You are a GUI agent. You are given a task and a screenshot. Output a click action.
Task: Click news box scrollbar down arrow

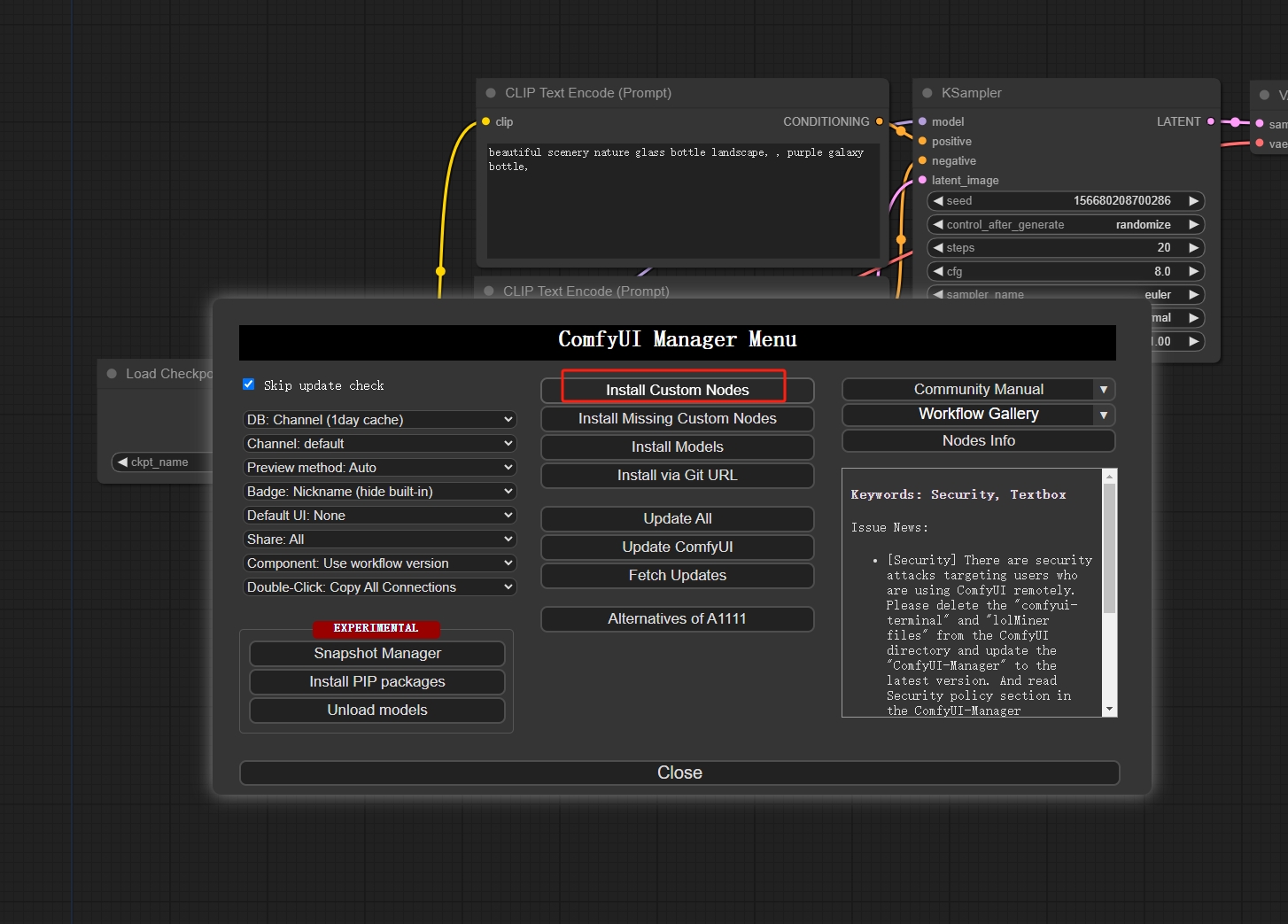coord(1109,709)
